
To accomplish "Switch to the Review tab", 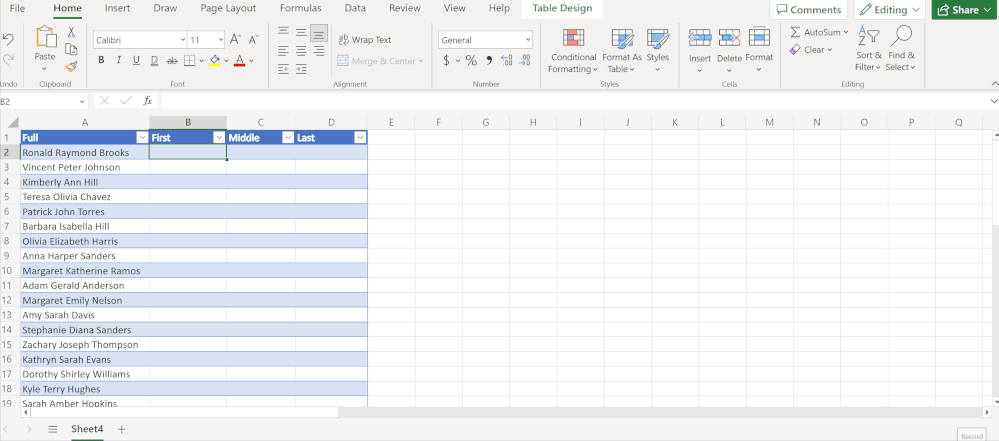I will point(405,8).
